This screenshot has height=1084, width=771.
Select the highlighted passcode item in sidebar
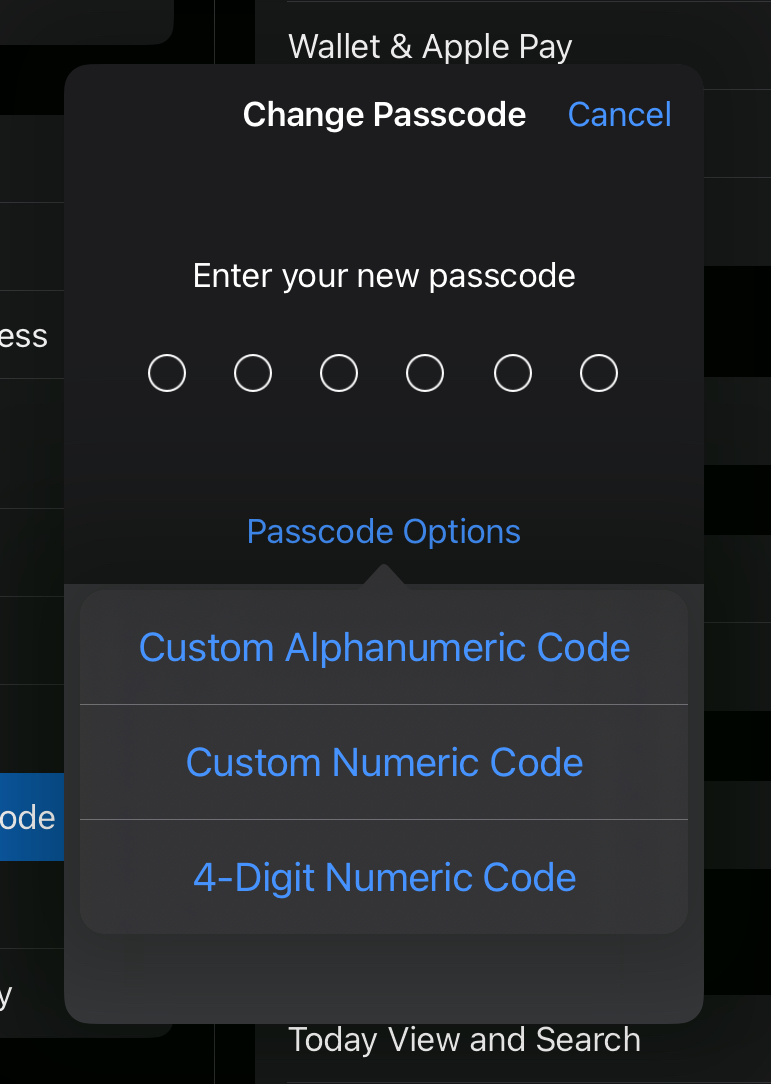(x=30, y=817)
